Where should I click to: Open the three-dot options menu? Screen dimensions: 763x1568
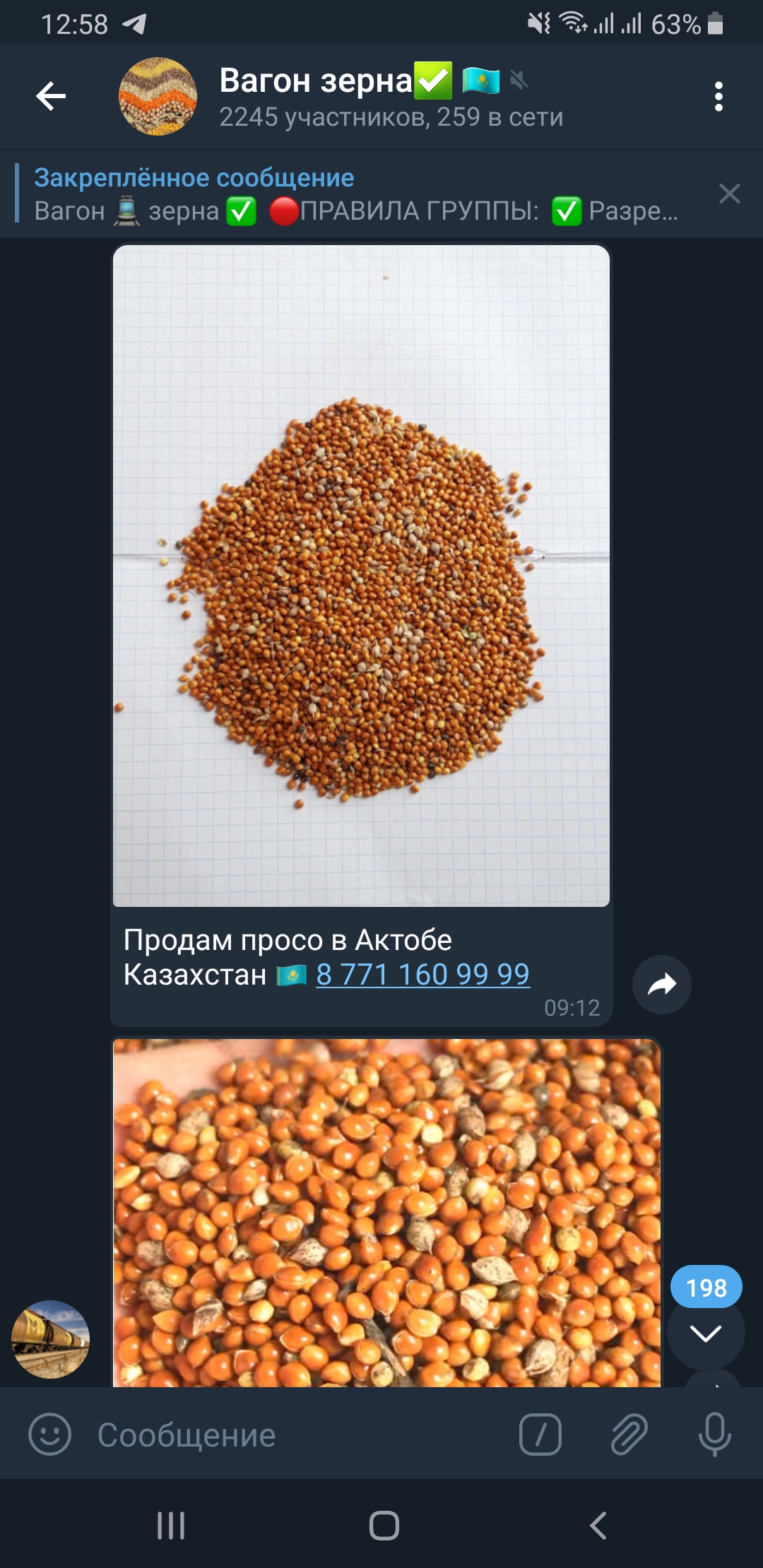[x=718, y=96]
